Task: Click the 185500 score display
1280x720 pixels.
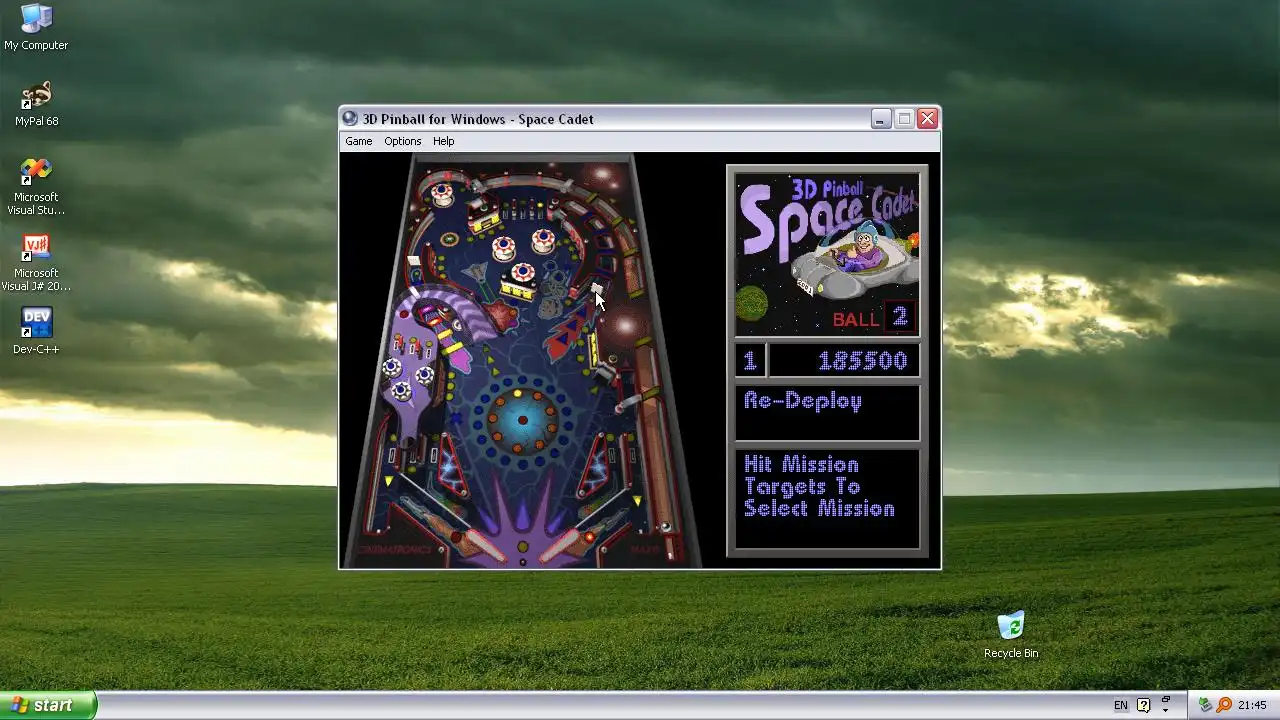Action: coord(844,361)
